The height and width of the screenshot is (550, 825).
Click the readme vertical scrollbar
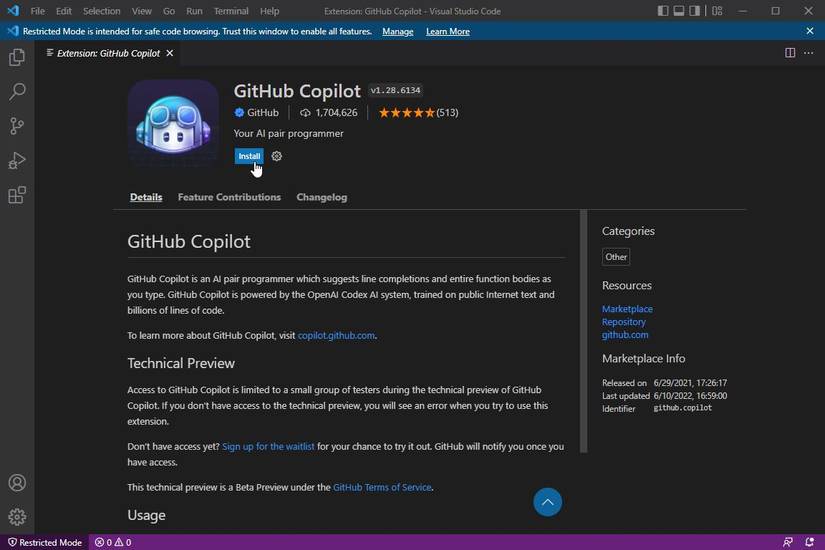pyautogui.click(x=583, y=331)
